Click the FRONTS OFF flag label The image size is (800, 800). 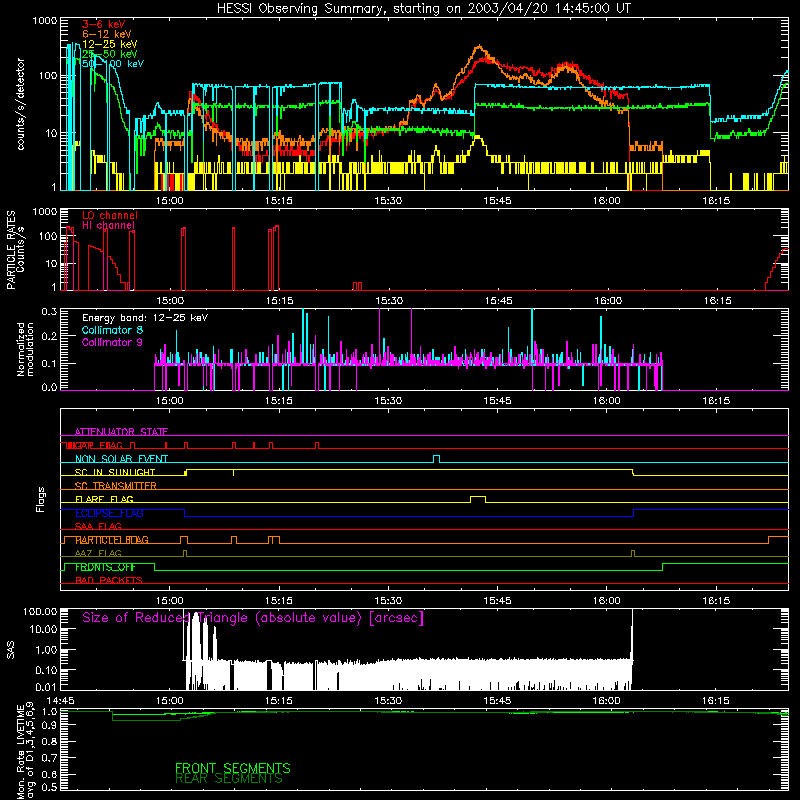tap(106, 567)
